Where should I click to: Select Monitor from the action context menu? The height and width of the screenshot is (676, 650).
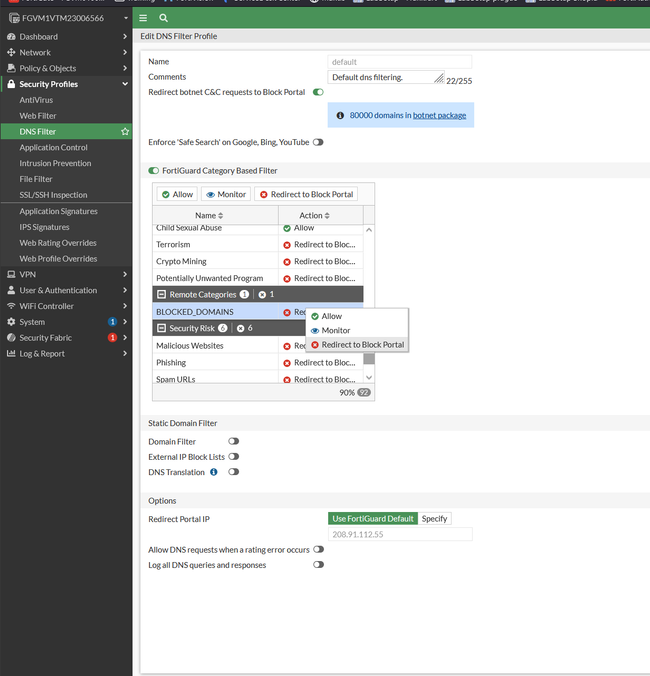click(336, 330)
